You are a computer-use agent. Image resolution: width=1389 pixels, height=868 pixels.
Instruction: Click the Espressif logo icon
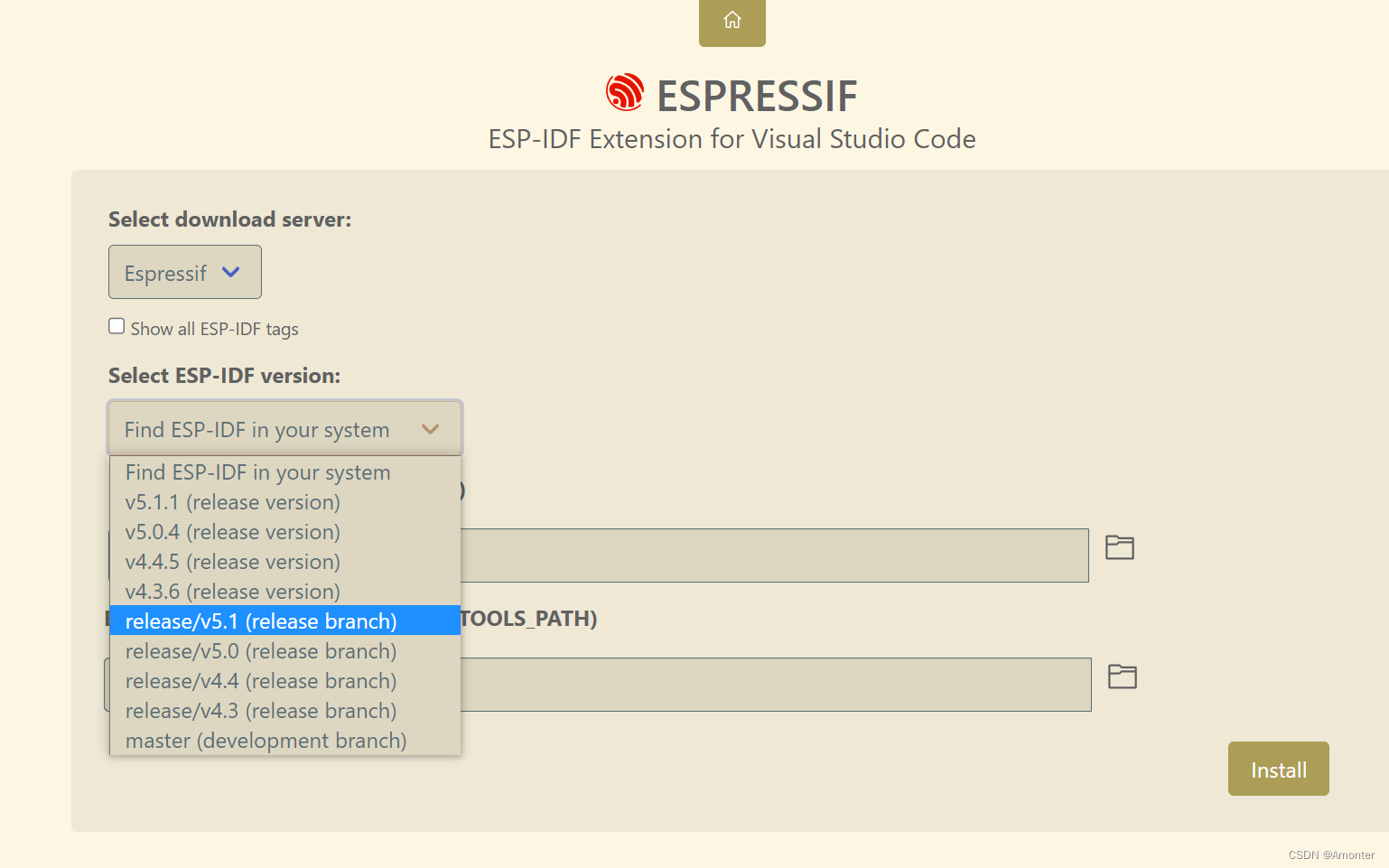pos(625,92)
